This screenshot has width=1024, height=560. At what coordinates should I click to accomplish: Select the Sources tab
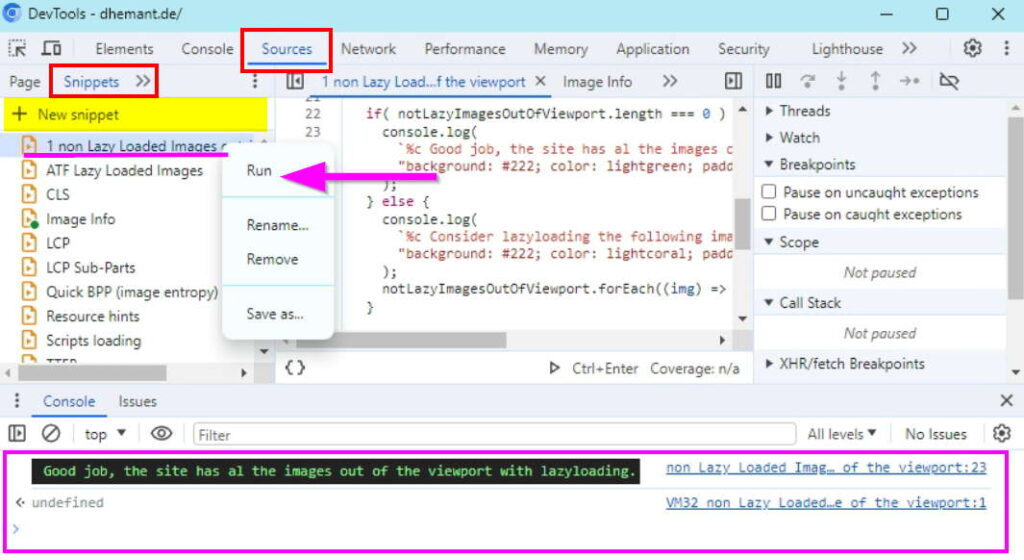(287, 49)
